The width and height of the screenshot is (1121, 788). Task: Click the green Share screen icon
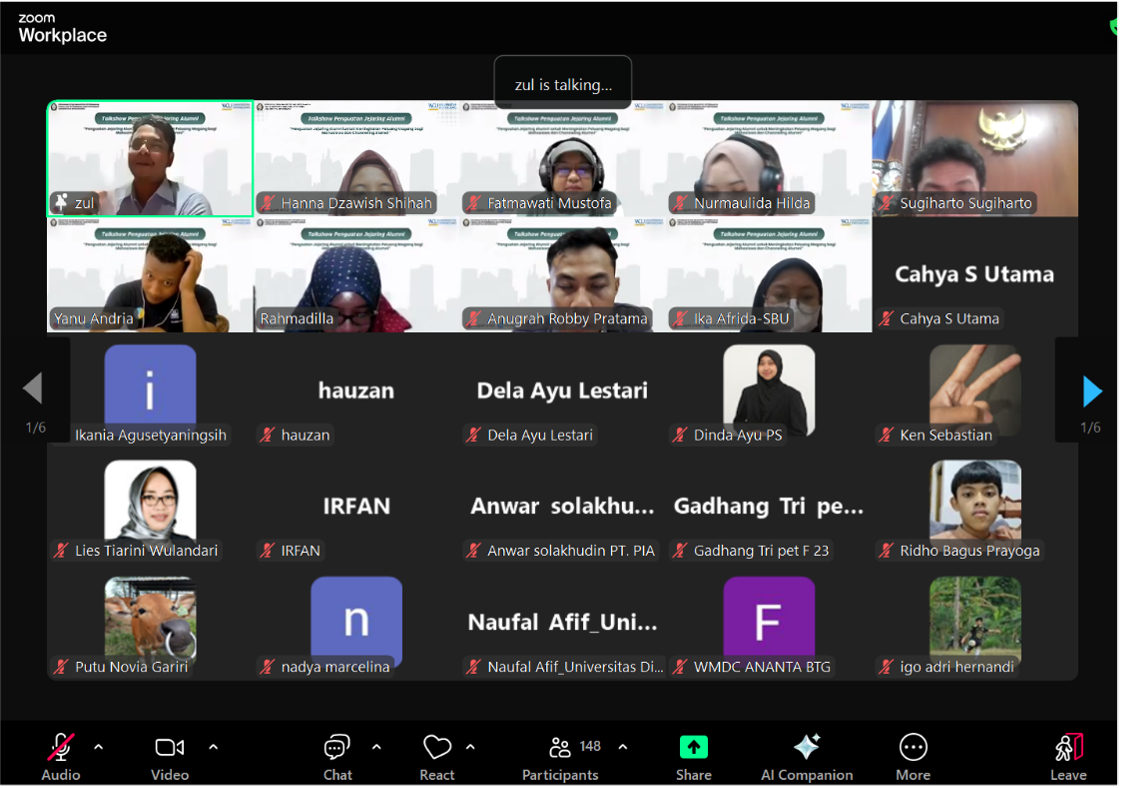tap(693, 748)
